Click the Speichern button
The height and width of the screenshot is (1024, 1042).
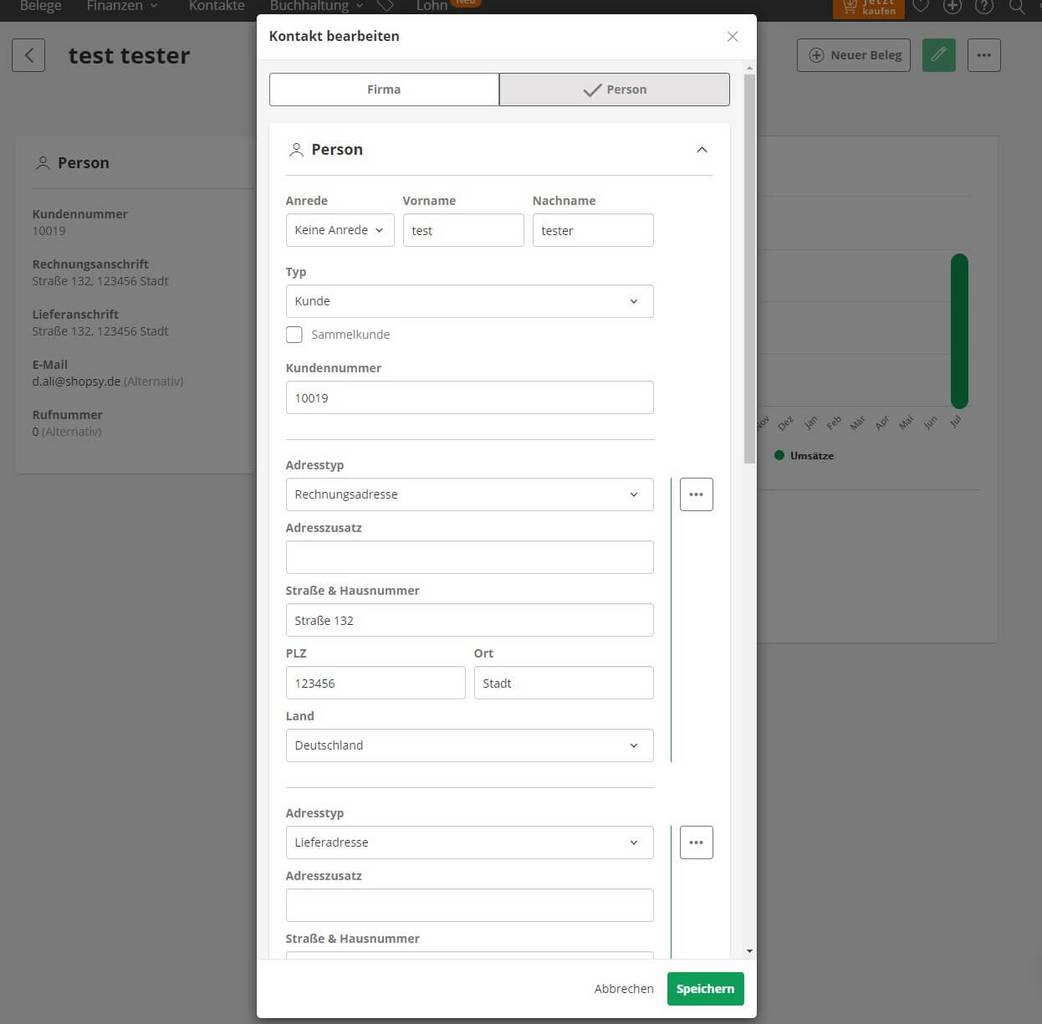tap(705, 988)
